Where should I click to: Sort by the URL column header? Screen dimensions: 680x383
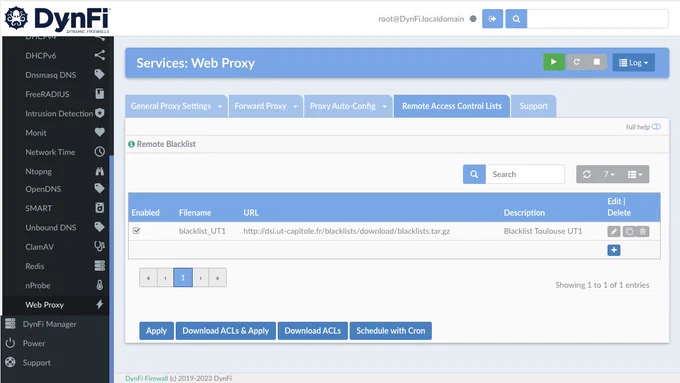(x=251, y=213)
